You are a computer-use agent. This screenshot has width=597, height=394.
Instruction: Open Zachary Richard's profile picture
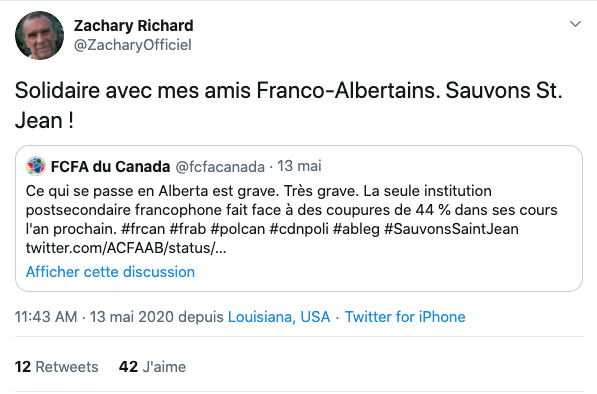(x=39, y=35)
